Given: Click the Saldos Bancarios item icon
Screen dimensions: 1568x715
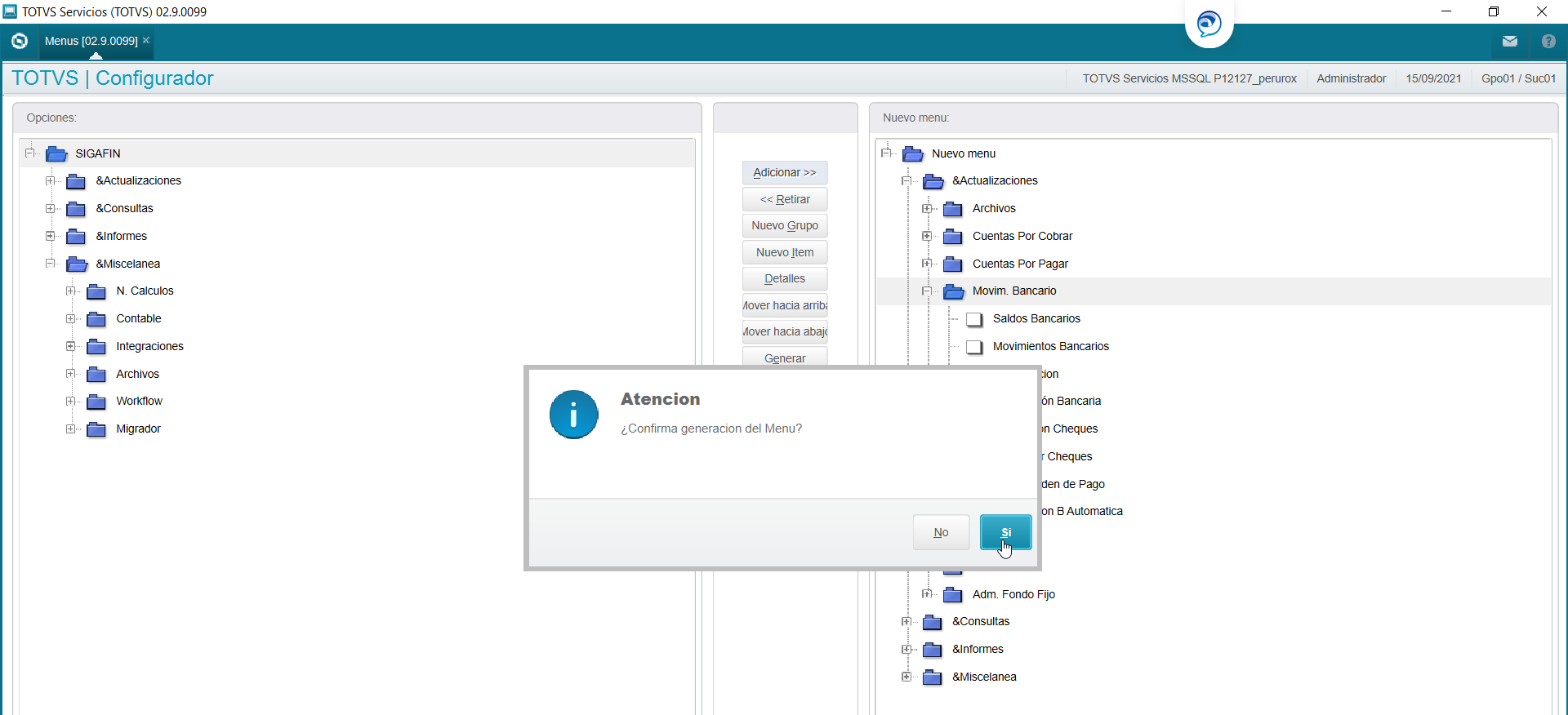Looking at the screenshot, I should (974, 319).
